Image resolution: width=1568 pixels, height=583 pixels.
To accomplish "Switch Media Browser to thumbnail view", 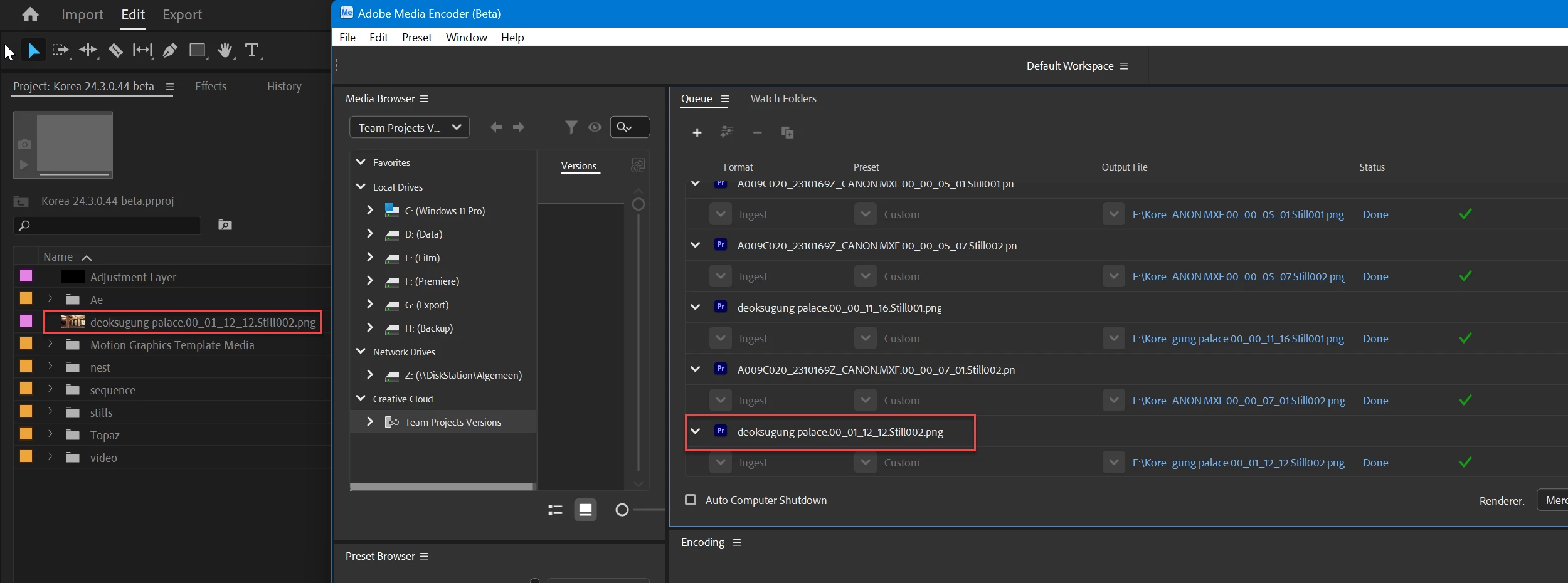I will (x=585, y=510).
